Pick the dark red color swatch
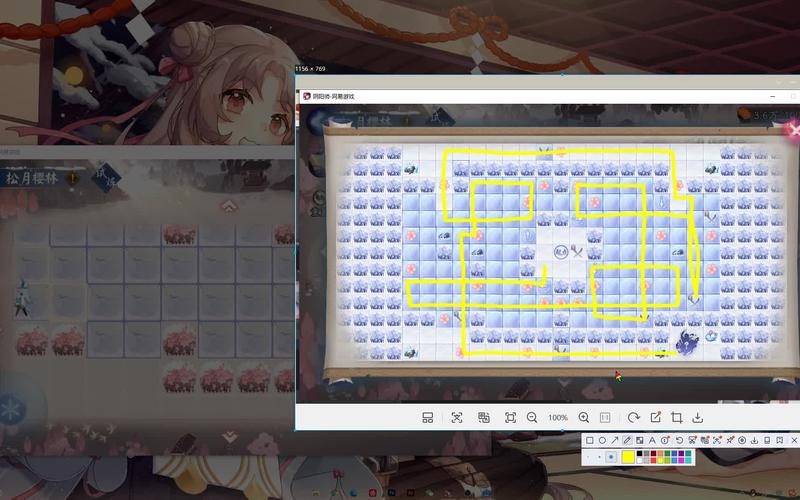Screen dimensions: 800x500 pyautogui.click(x=654, y=453)
